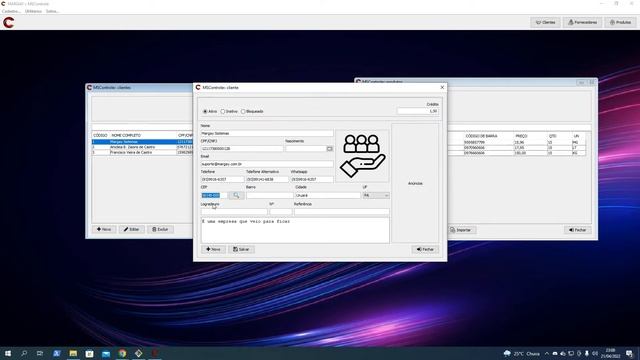The height and width of the screenshot is (360, 640).
Task: Click the Referência input field
Action: 342,212
